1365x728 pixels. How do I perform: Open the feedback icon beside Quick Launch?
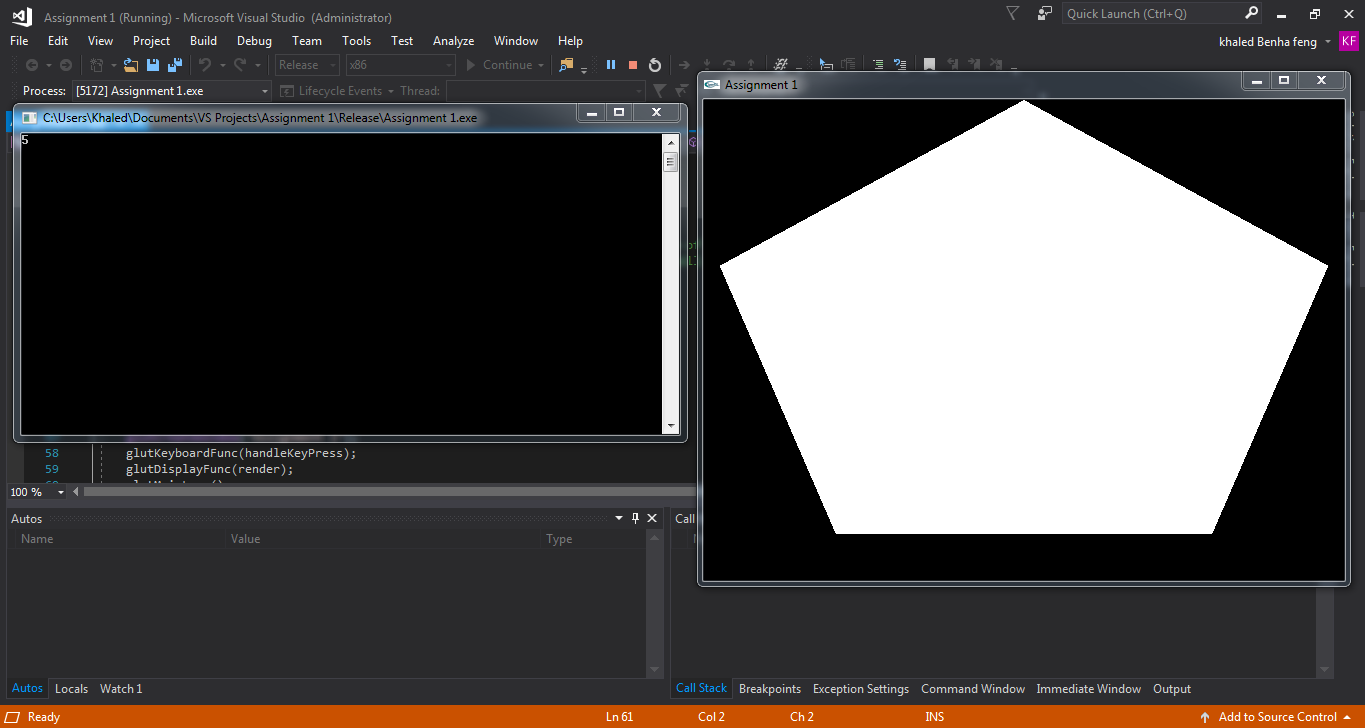point(1045,14)
